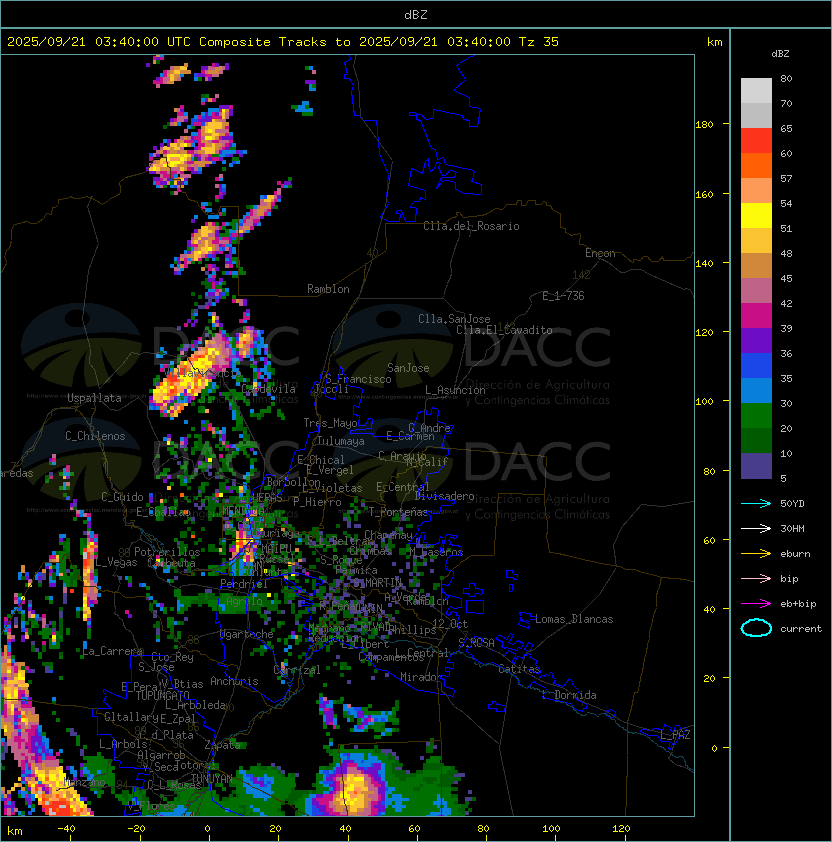Click the Potrerillos place label
The width and height of the screenshot is (832, 842).
pos(167,552)
